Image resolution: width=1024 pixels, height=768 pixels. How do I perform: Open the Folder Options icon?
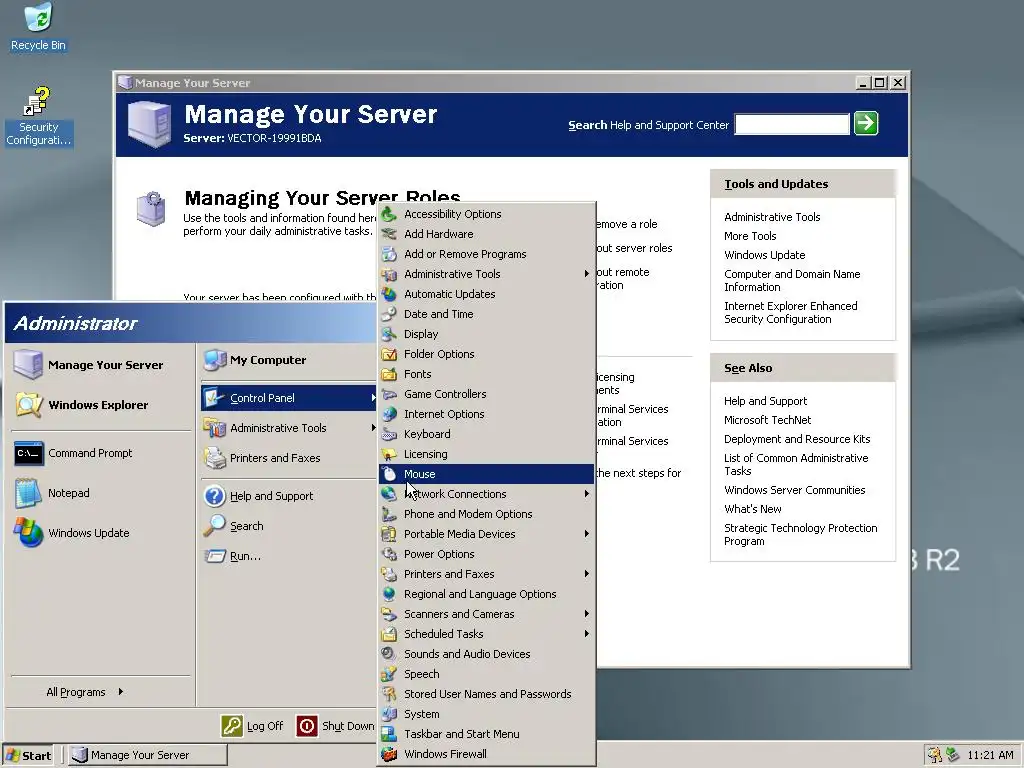tap(389, 354)
